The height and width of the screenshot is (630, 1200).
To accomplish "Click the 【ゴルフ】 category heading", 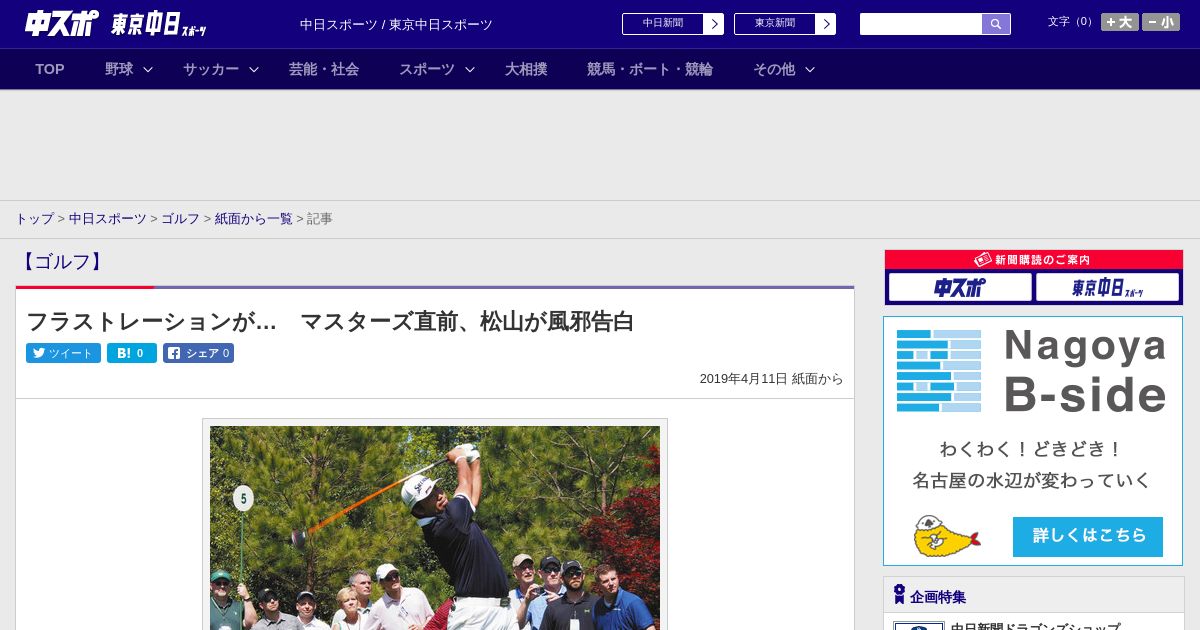I will pos(62,262).
